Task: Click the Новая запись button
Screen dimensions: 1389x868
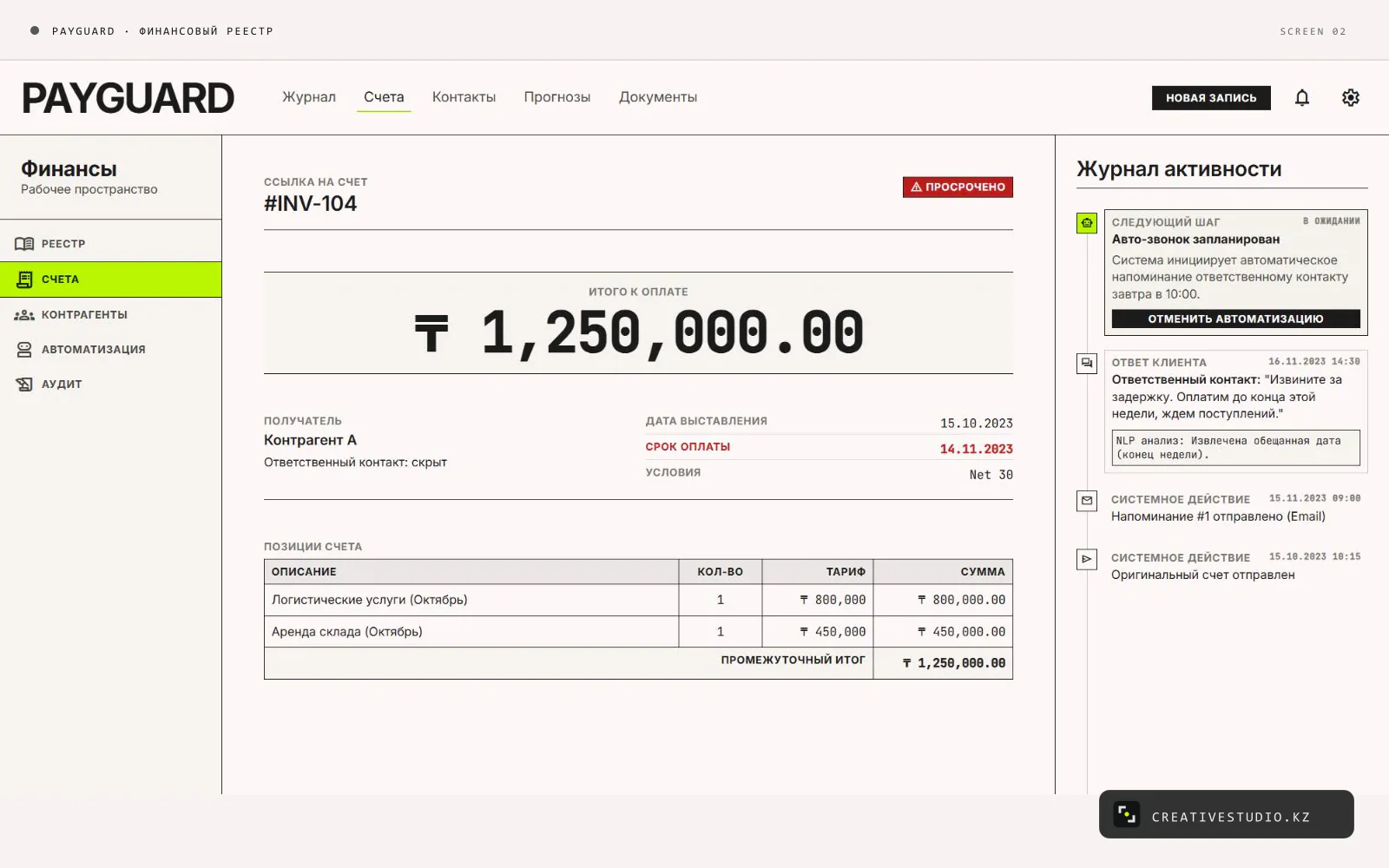Action: point(1211,98)
